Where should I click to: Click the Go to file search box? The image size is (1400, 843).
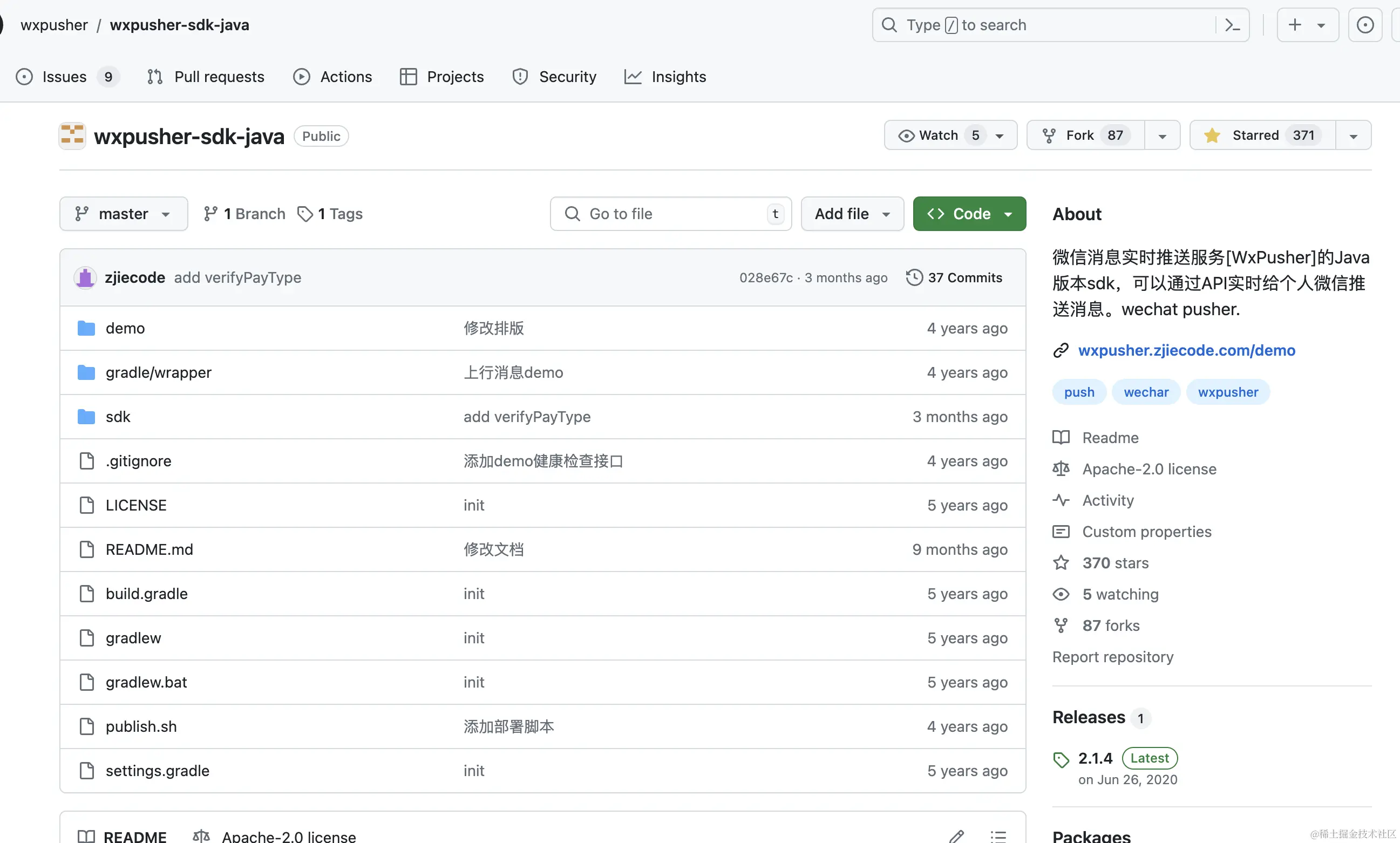coord(670,214)
